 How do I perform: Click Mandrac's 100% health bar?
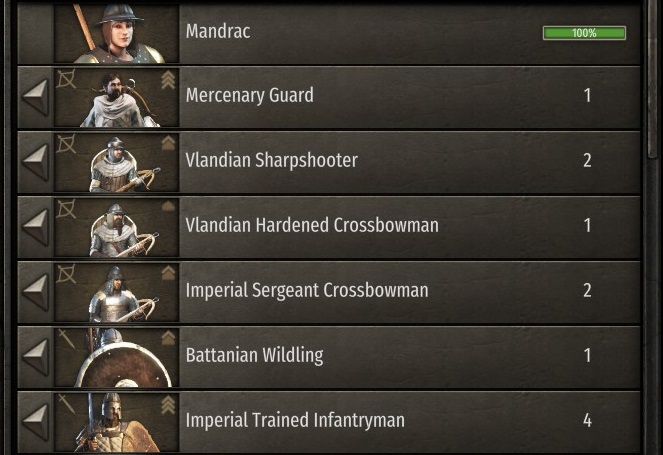tap(584, 33)
